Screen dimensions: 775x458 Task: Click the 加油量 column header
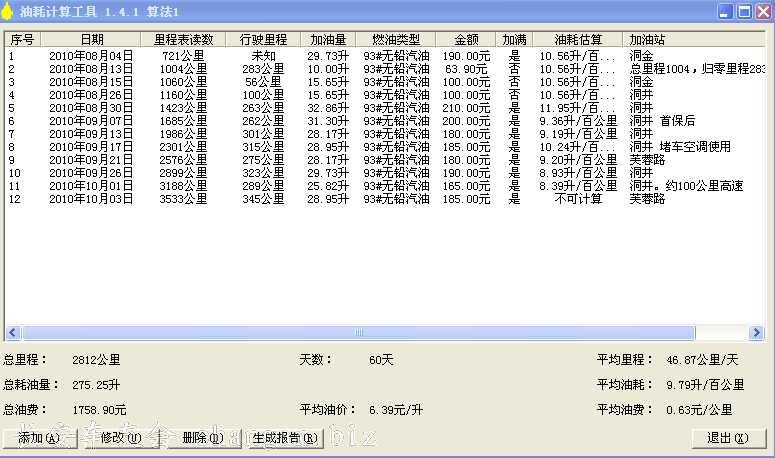328,39
